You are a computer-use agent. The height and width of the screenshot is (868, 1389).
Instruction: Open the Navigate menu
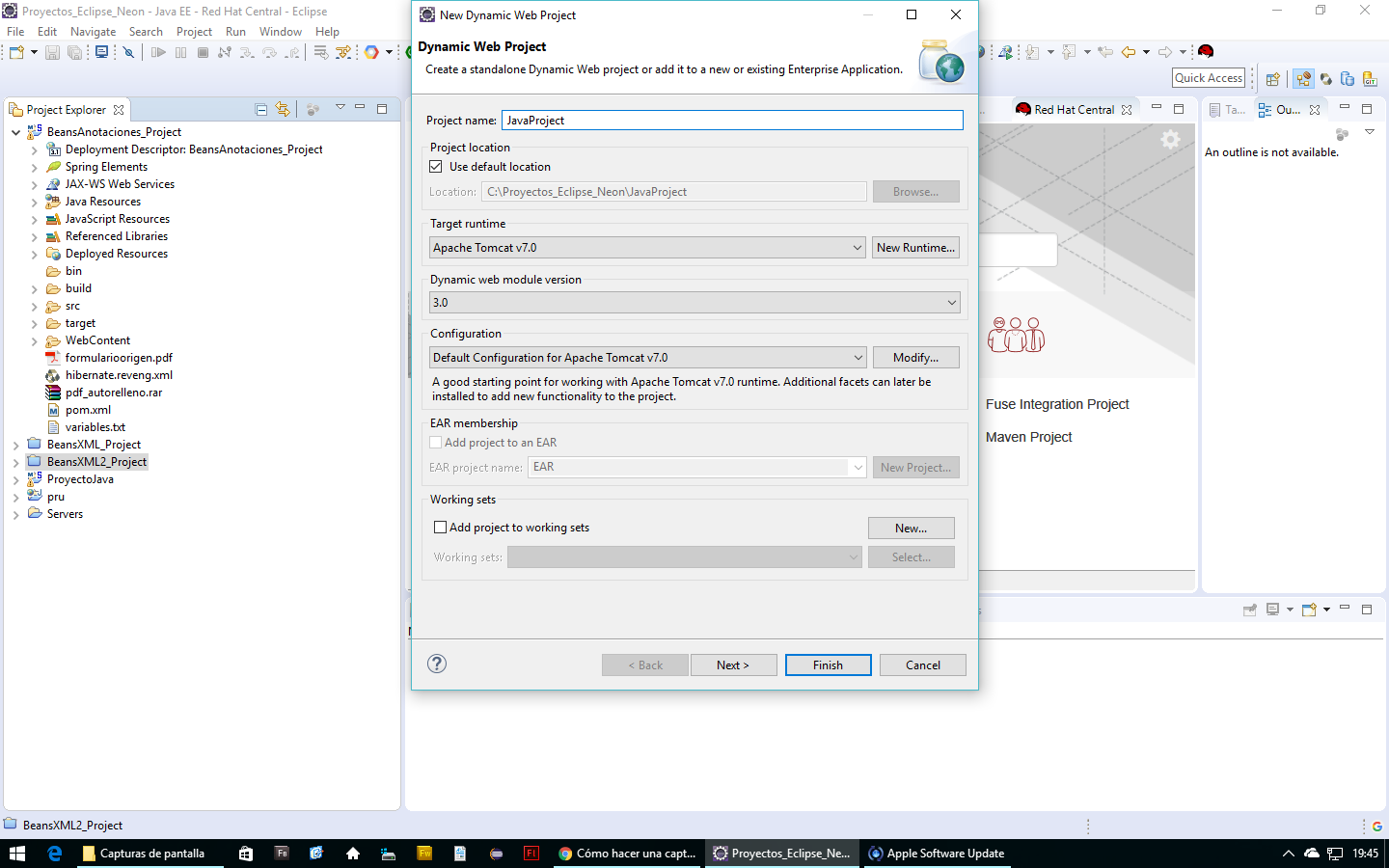[x=93, y=32]
